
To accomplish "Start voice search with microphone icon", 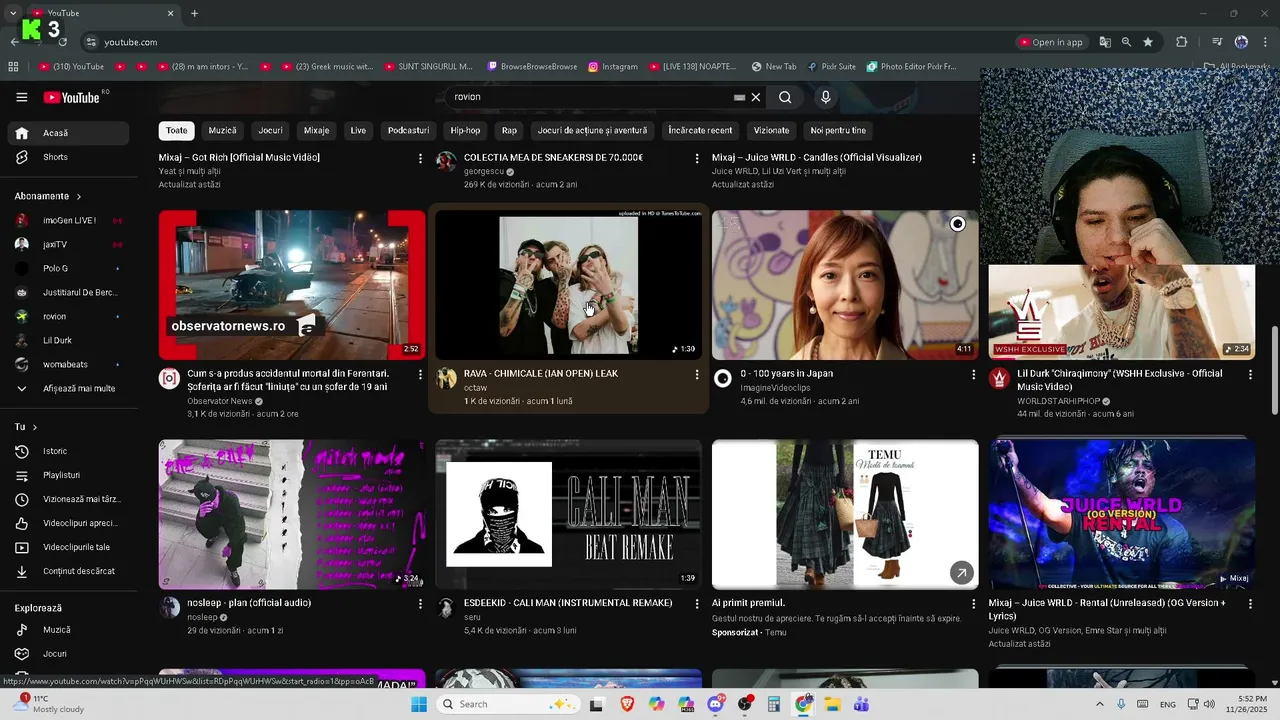I will [825, 97].
